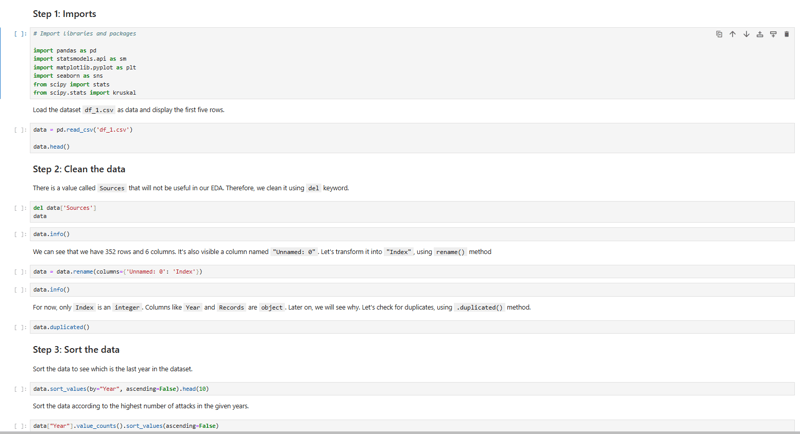This screenshot has width=800, height=434.
Task: Move the imports cell down with the down arrow
Action: click(746, 34)
